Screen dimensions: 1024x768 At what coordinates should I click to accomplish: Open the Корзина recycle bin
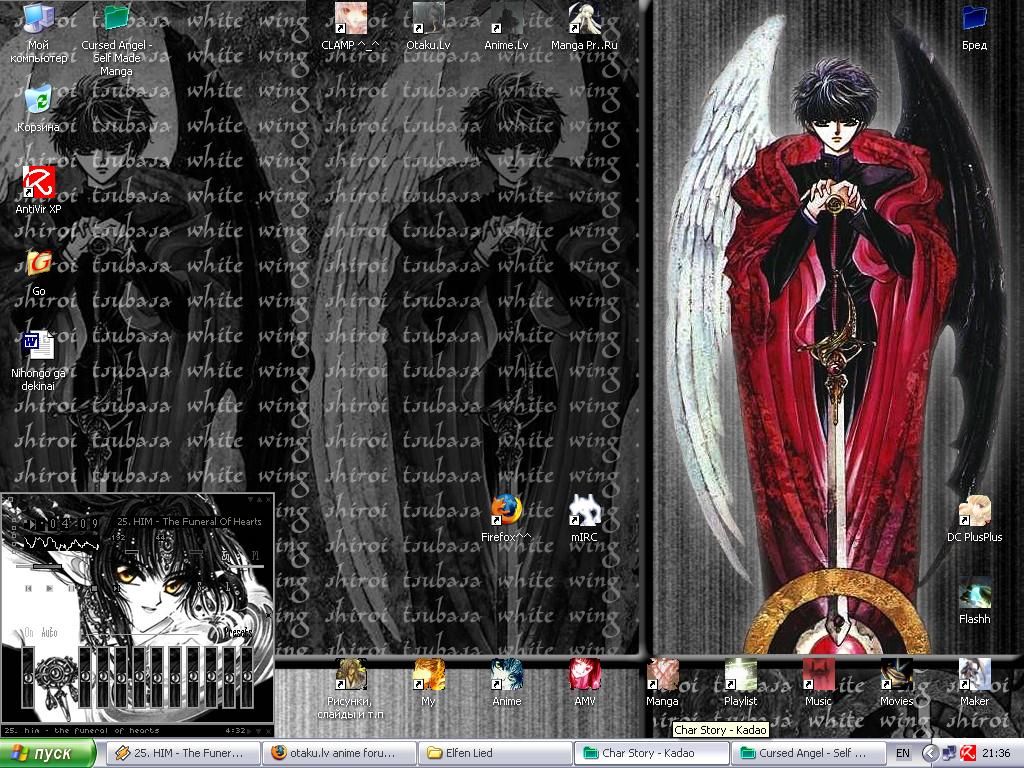coord(38,108)
